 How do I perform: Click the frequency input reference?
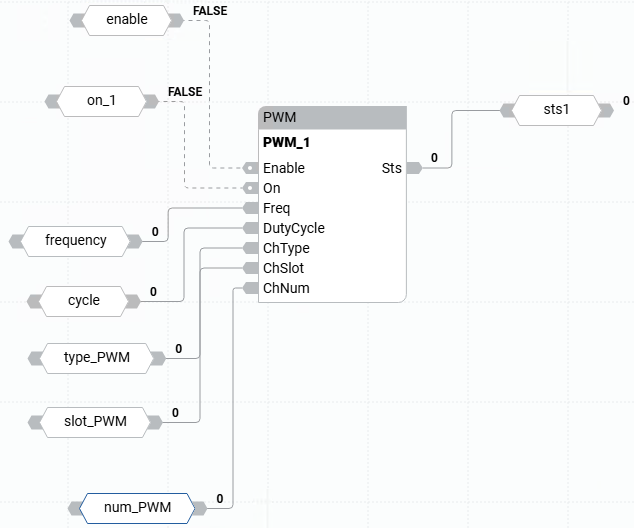coord(75,240)
